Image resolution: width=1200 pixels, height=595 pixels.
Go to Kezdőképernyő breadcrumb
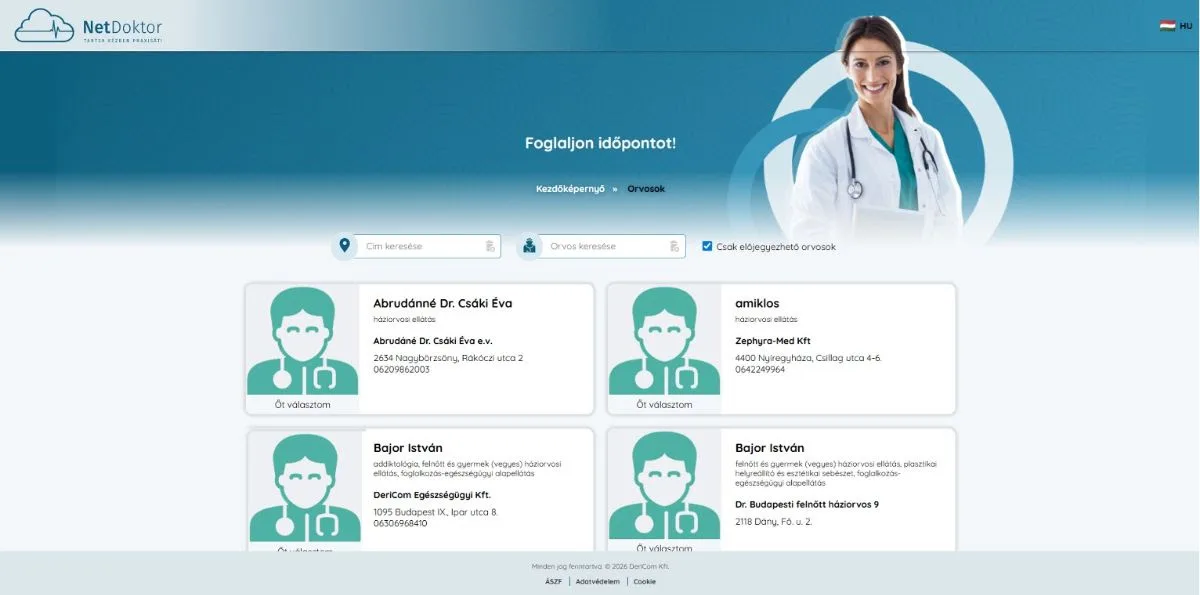[x=570, y=189]
